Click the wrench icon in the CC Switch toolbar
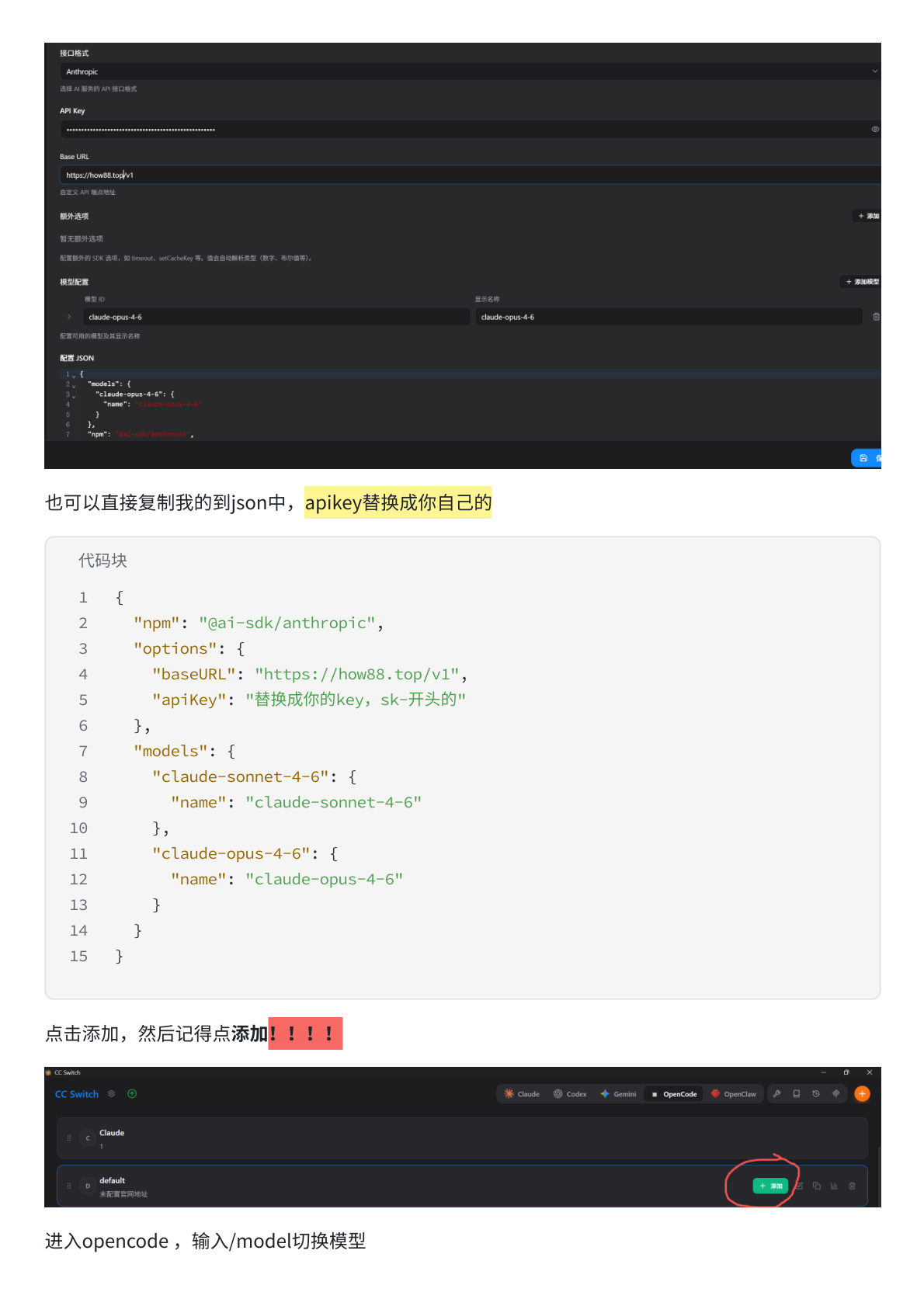This screenshot has height=1306, width=924. click(x=776, y=1093)
